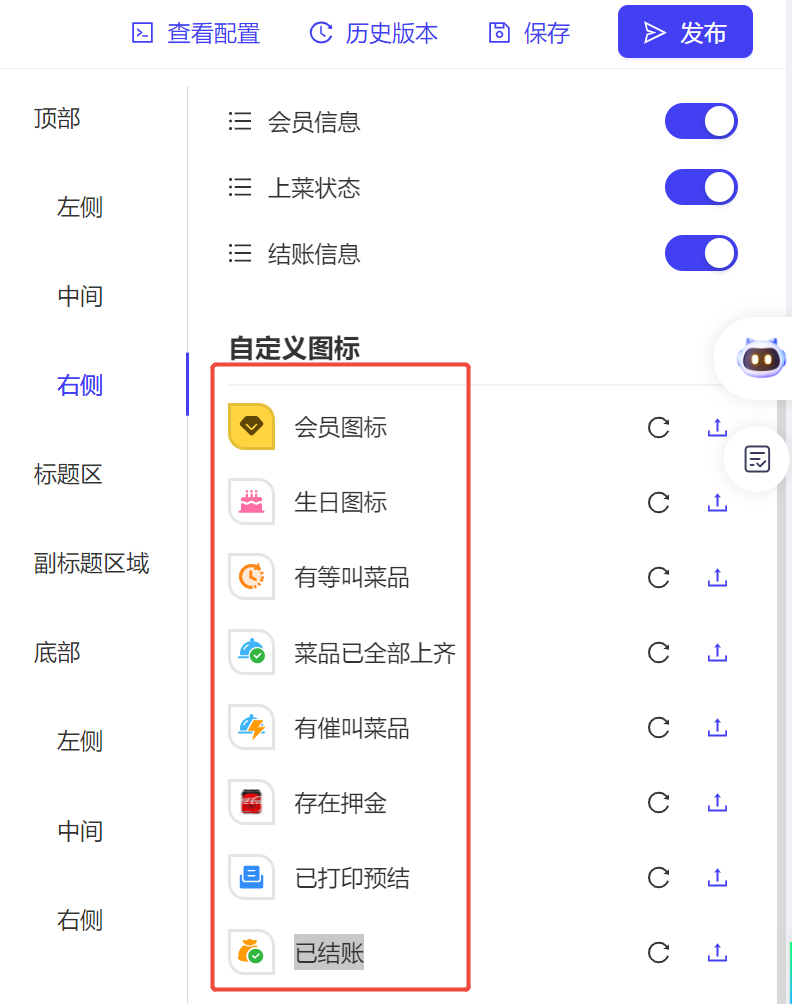
Task: Upload a new 会员图标 icon
Action: 717,427
